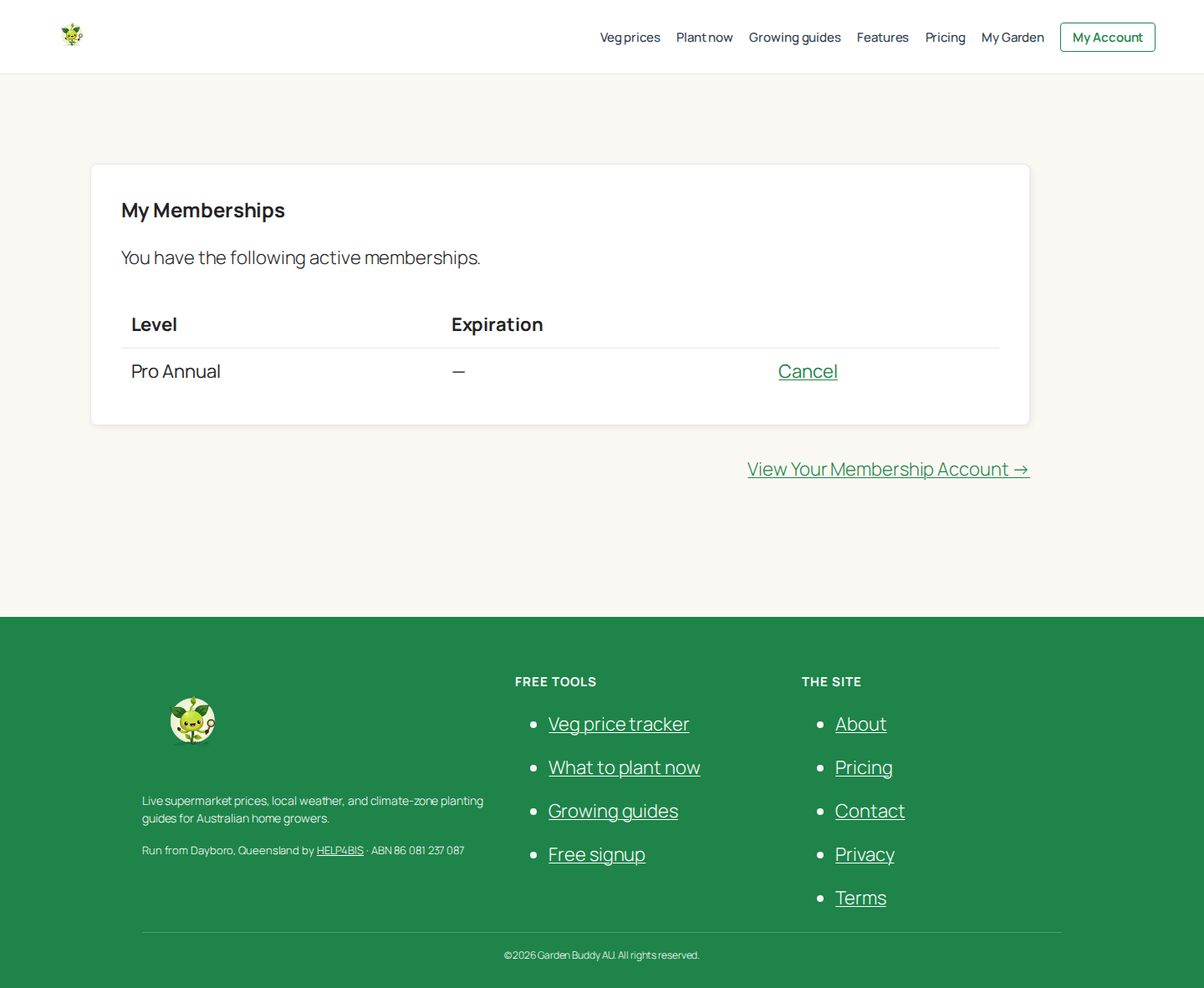Click the Free signup link
1204x988 pixels.
(x=596, y=854)
